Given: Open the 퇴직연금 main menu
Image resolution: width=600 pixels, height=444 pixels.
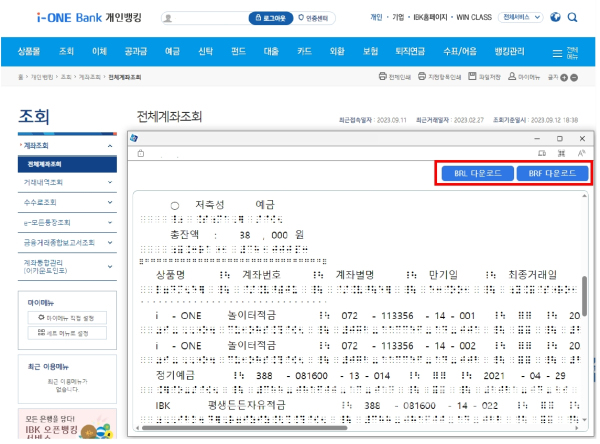Looking at the screenshot, I should 410,51.
